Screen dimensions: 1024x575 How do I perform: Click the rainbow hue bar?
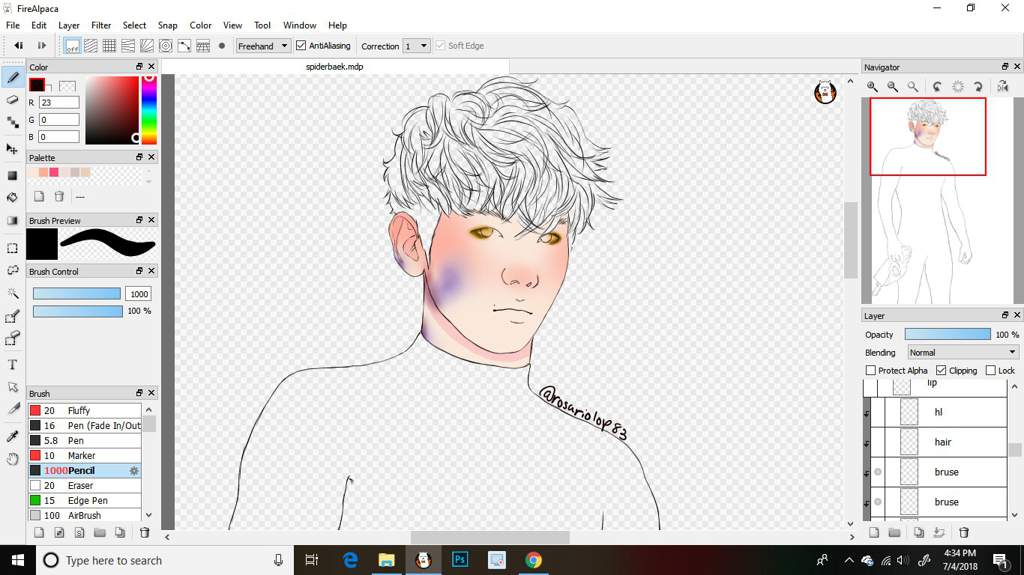tap(149, 110)
